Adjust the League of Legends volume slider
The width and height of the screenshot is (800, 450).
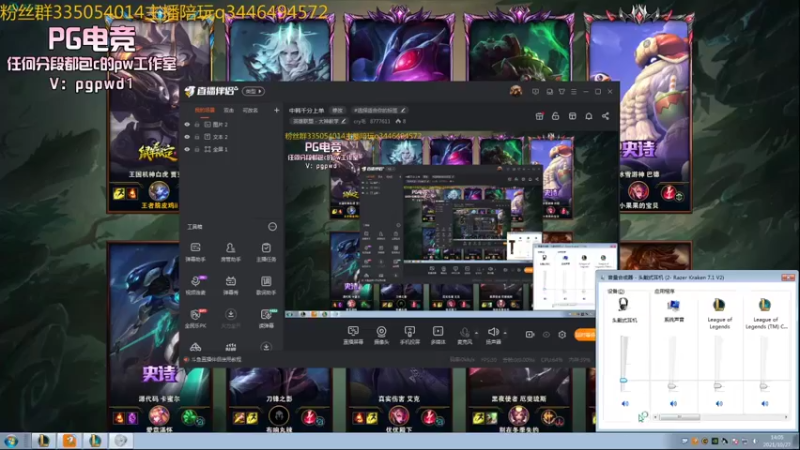tap(718, 386)
